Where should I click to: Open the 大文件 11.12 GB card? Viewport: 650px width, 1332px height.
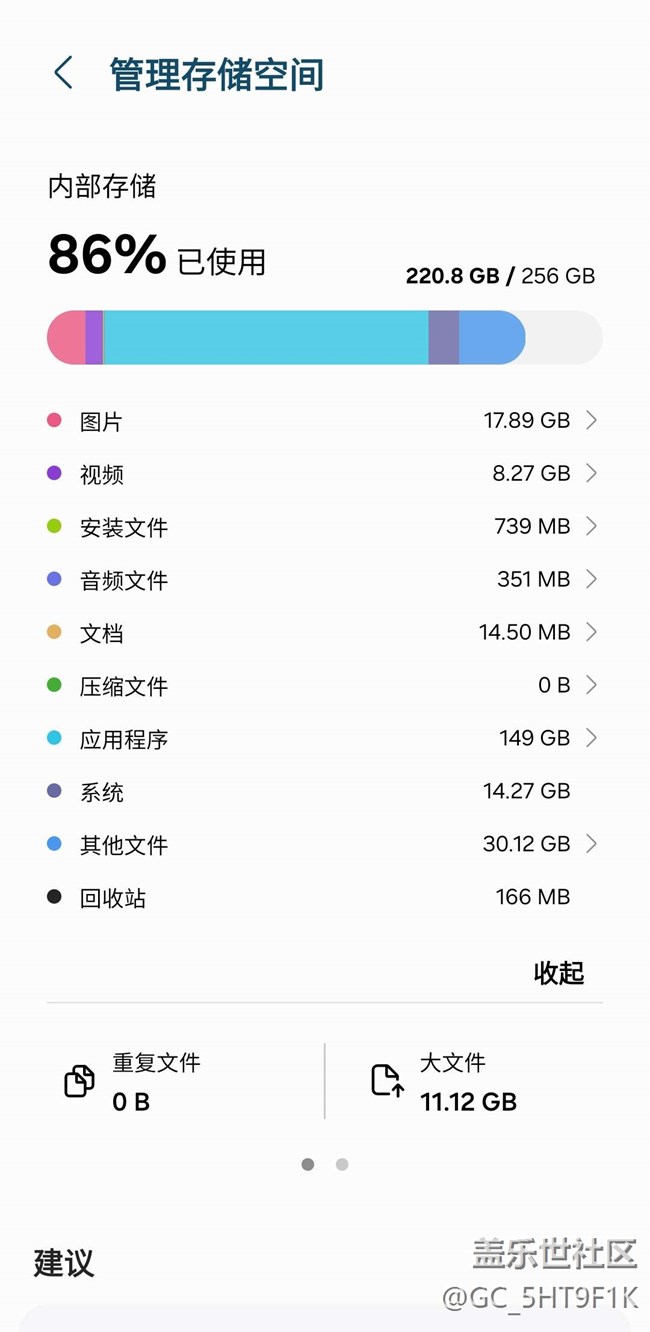click(467, 1082)
